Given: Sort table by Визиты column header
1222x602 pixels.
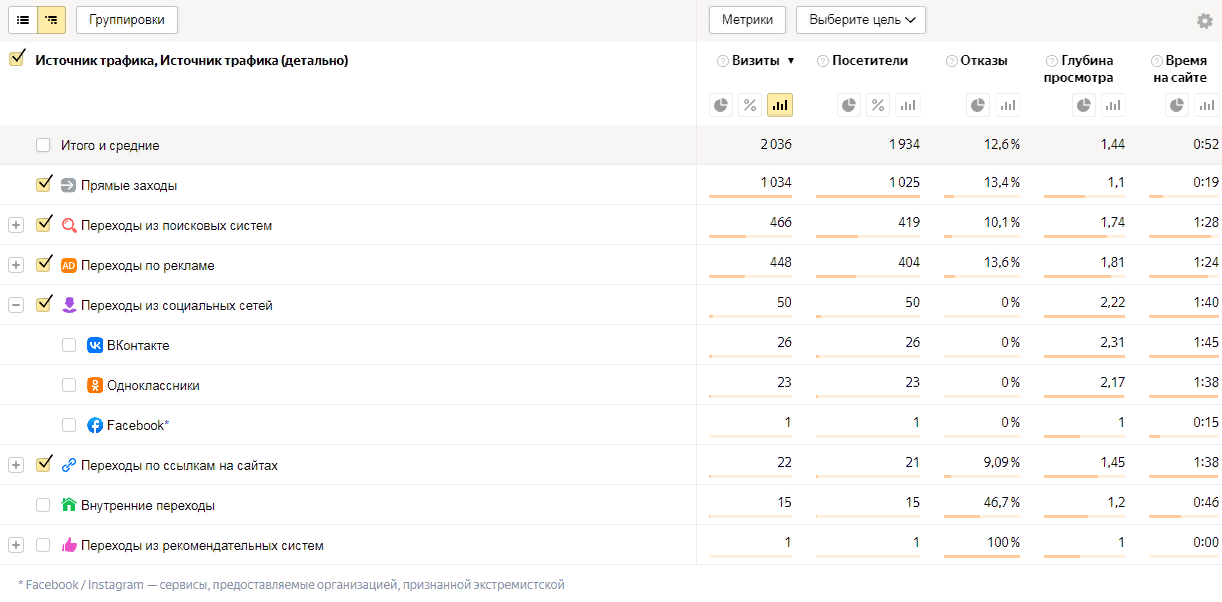Looking at the screenshot, I should 755,61.
